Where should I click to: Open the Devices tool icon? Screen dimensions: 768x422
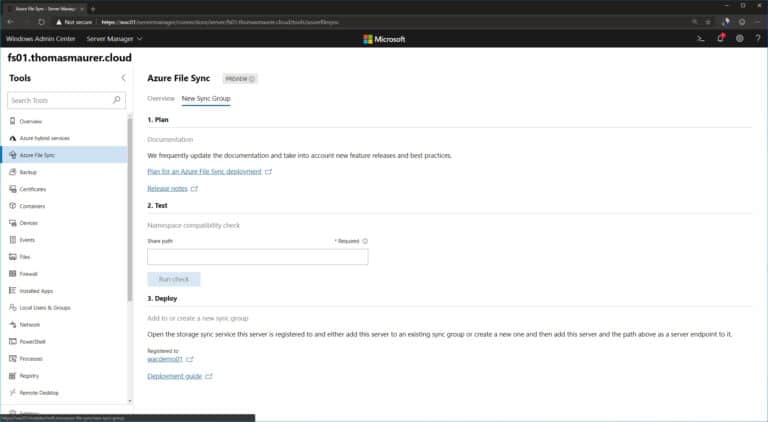tap(13, 223)
